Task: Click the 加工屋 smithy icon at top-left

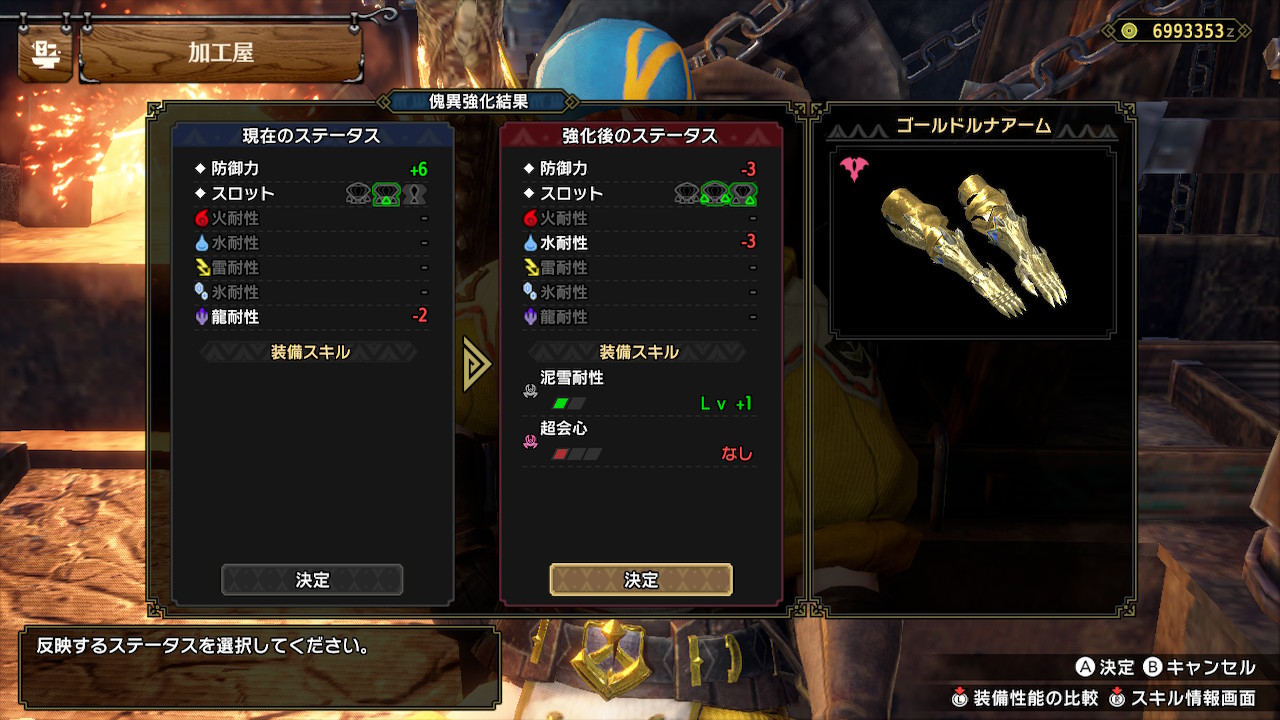Action: 45,53
